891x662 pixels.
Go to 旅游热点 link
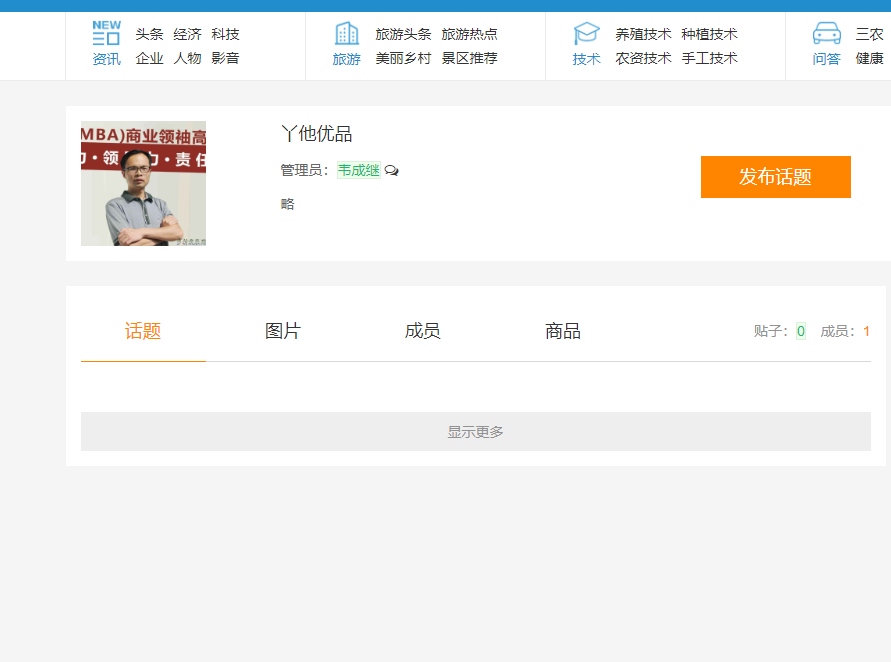click(469, 34)
